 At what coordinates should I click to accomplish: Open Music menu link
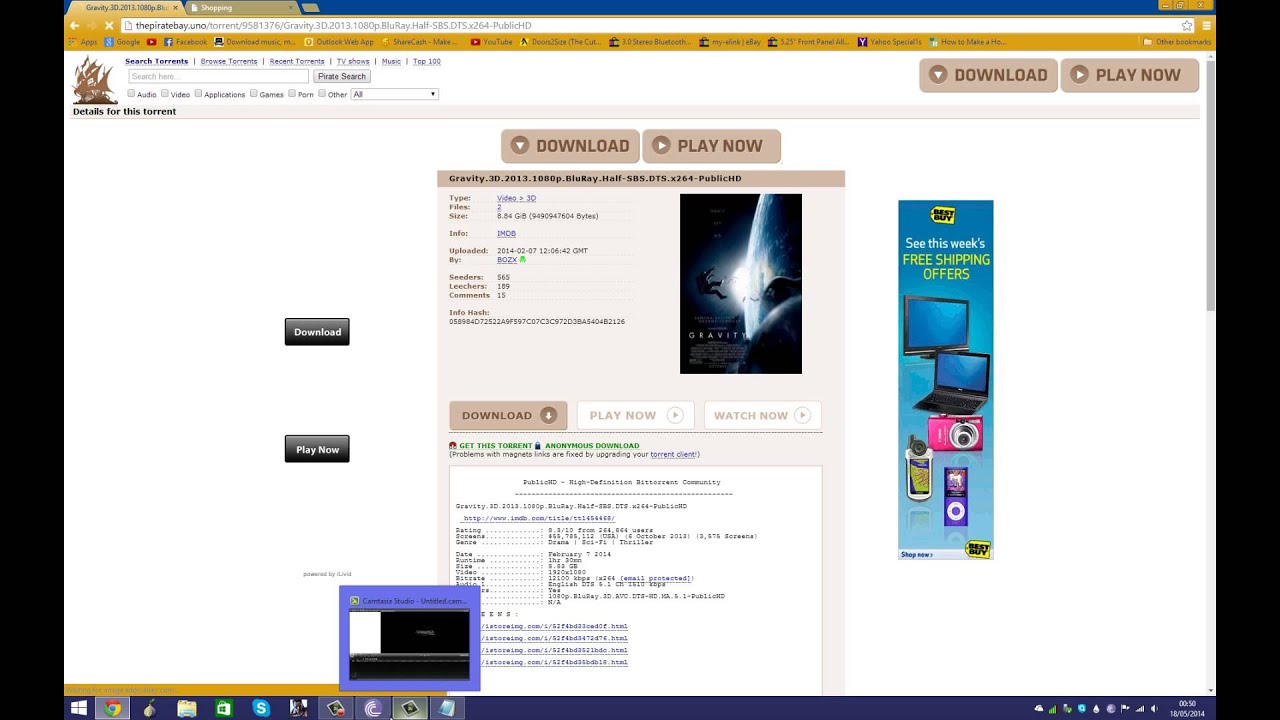391,61
